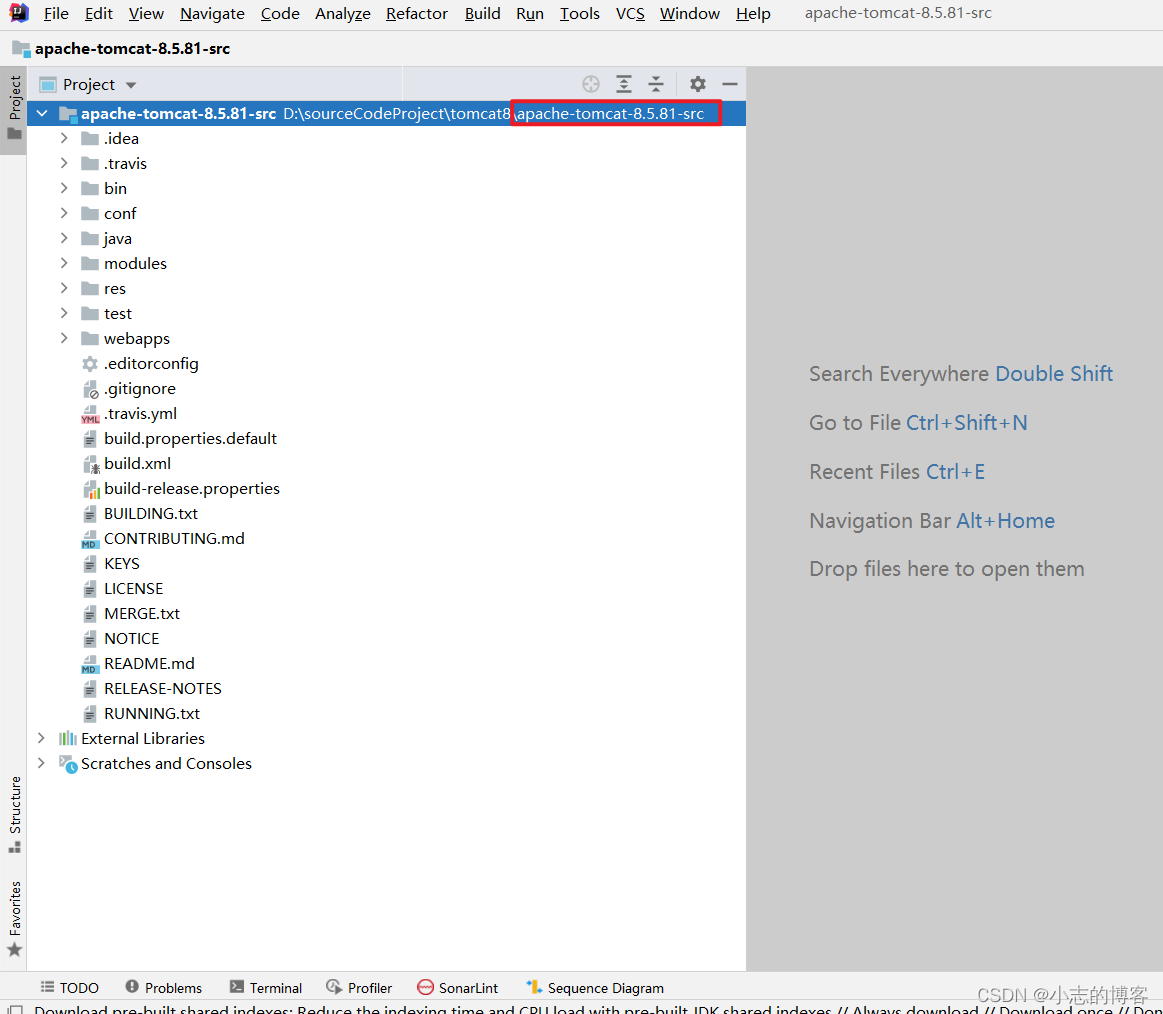This screenshot has width=1163, height=1014.
Task: Open the Project view dropdown
Action: tap(131, 85)
